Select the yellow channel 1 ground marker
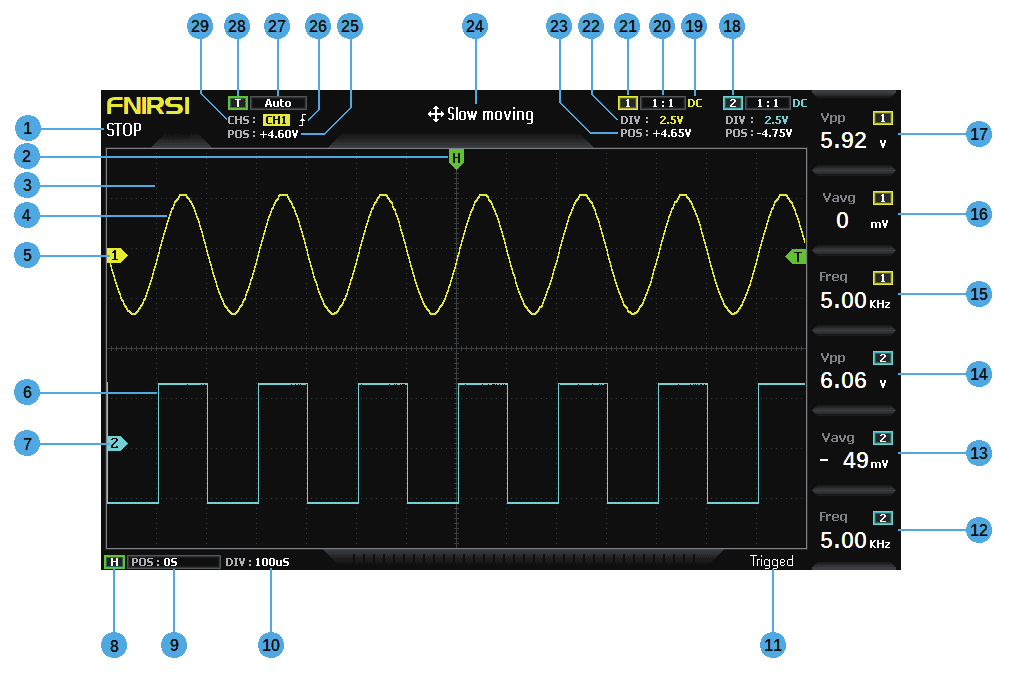Image resolution: width=1010 pixels, height=675 pixels. point(117,256)
